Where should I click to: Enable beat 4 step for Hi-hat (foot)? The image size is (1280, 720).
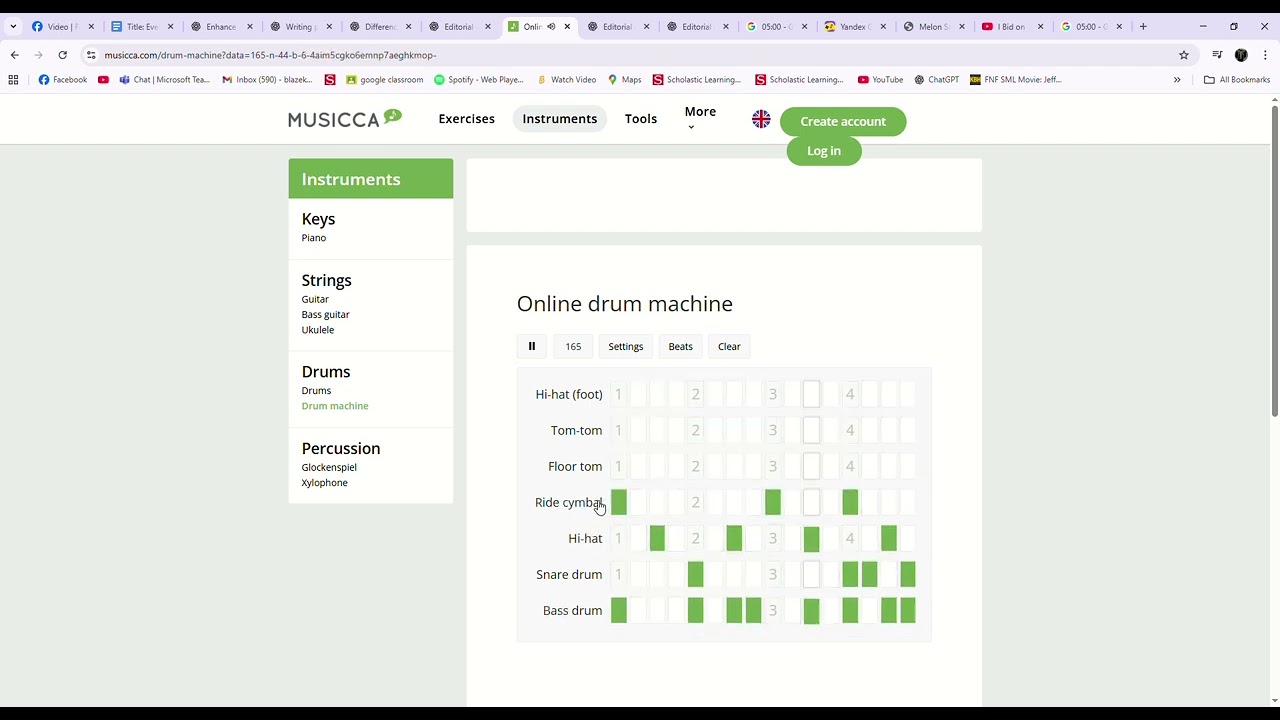850,394
